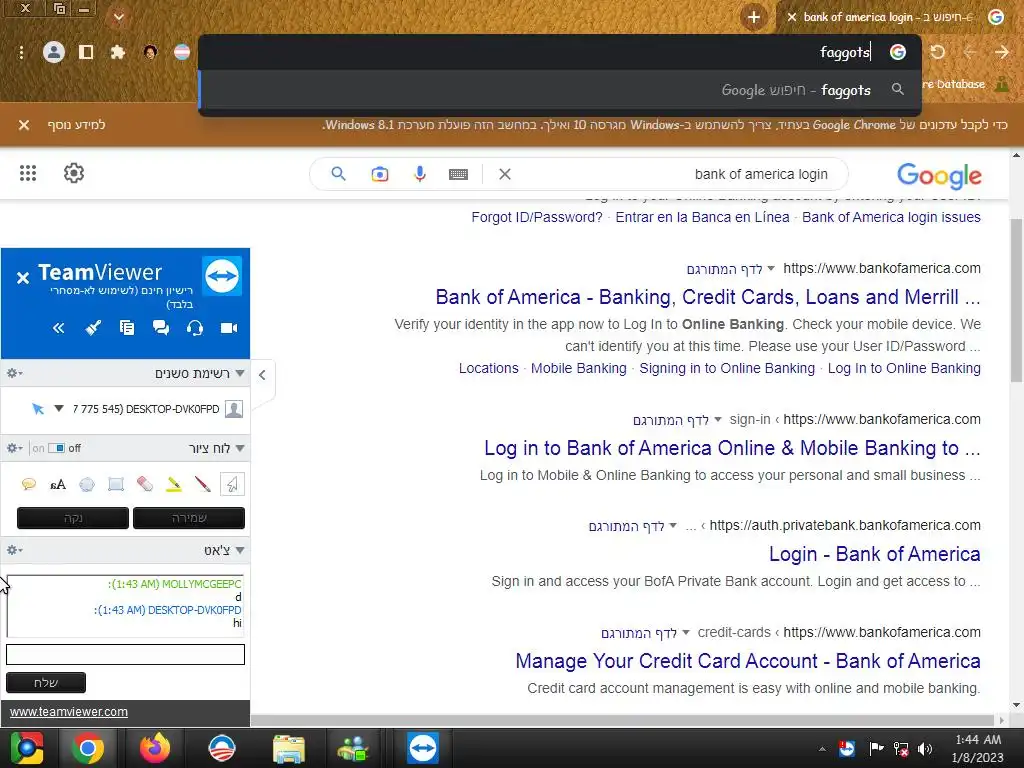1024x768 pixels.
Task: Open Chrome three-dot menu
Action: (22, 52)
